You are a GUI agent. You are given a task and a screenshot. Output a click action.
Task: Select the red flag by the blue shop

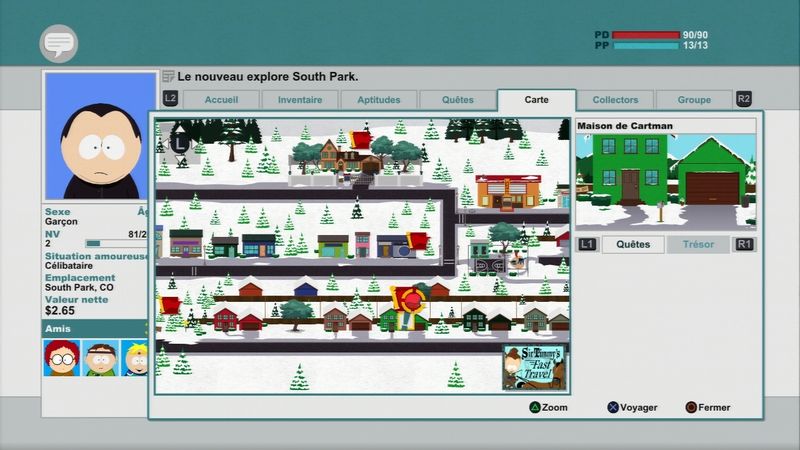pos(417,240)
